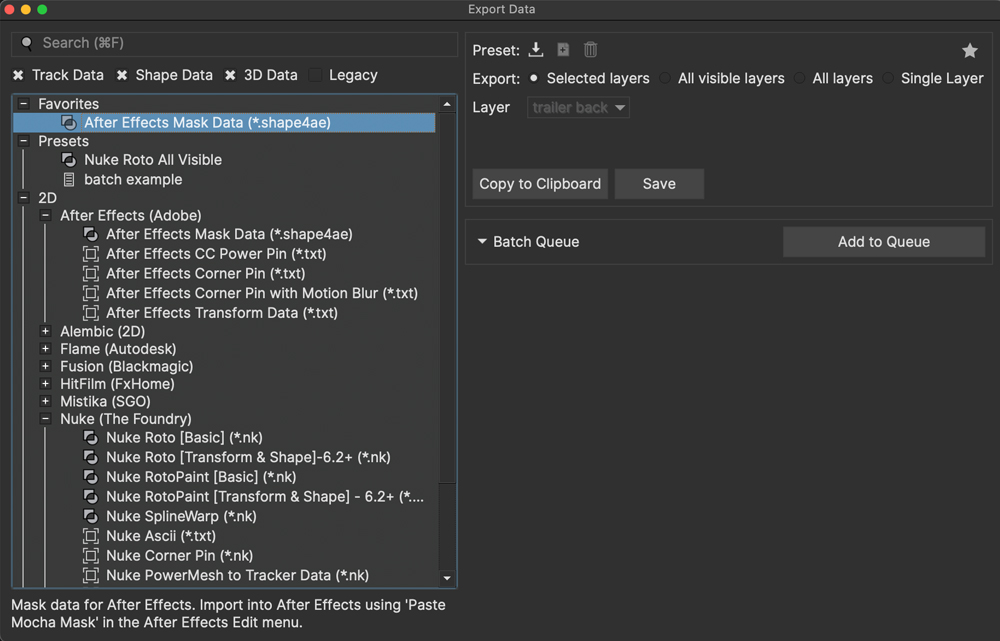Select 'Nuke Roto All Visible' preset text
Screen dimensions: 1000x641
click(x=153, y=160)
